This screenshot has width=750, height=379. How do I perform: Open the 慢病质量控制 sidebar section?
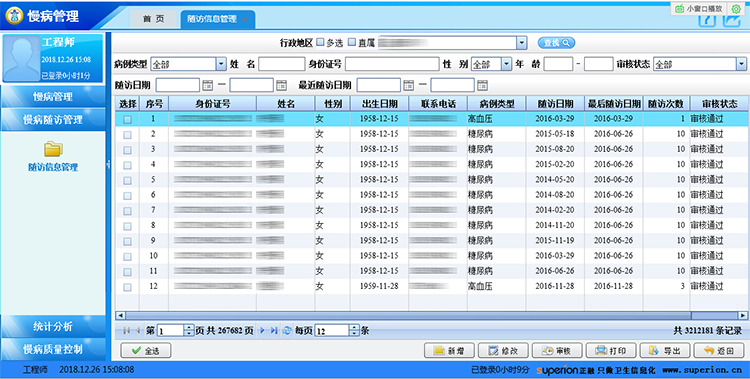53,349
